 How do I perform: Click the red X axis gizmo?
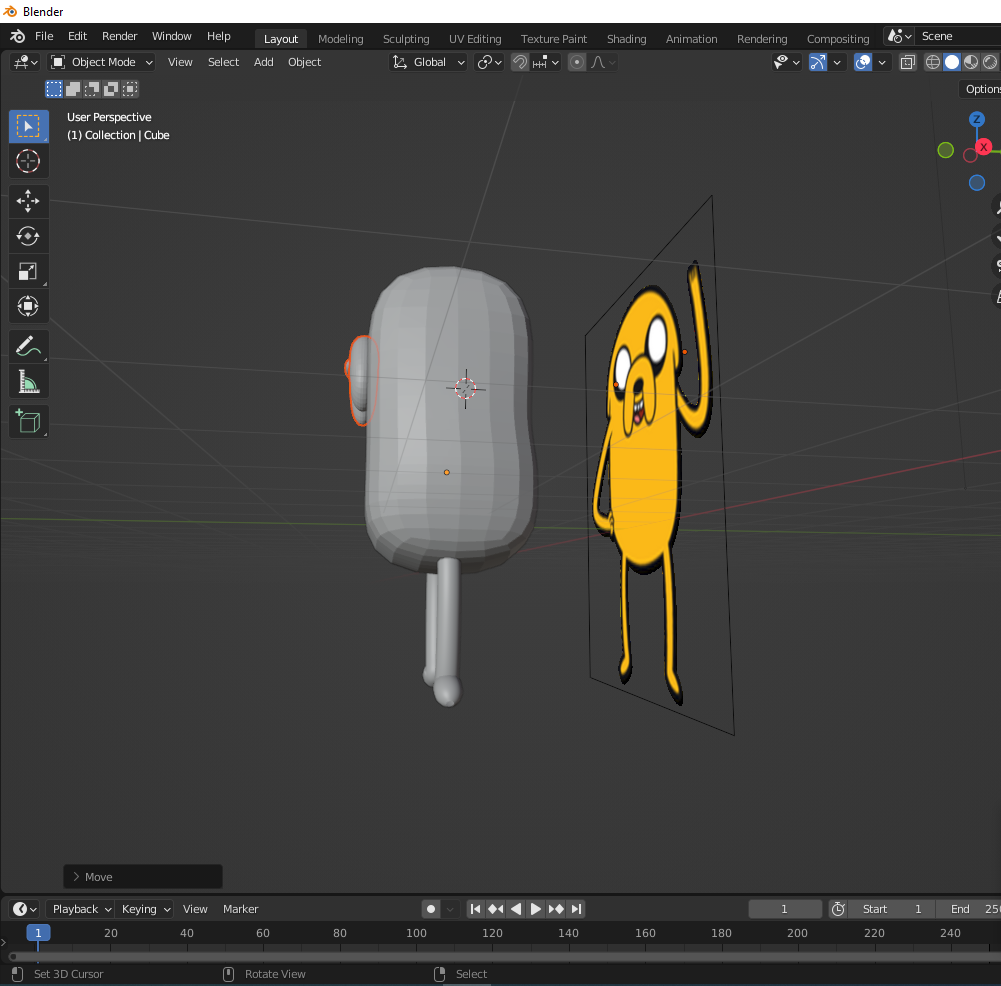[x=984, y=147]
